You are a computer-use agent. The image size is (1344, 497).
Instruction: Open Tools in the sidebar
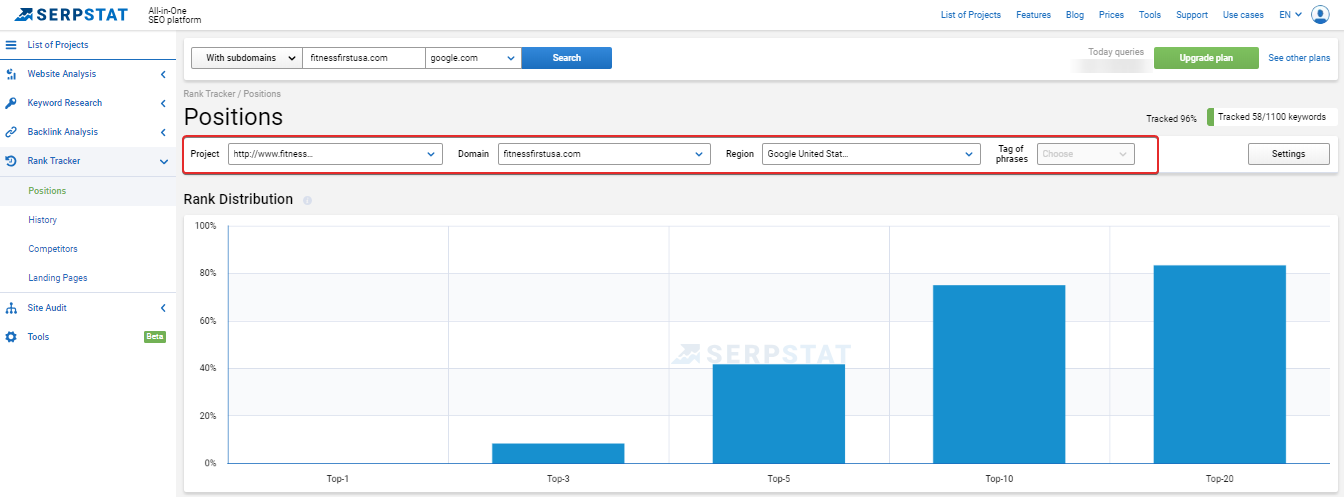click(x=38, y=337)
